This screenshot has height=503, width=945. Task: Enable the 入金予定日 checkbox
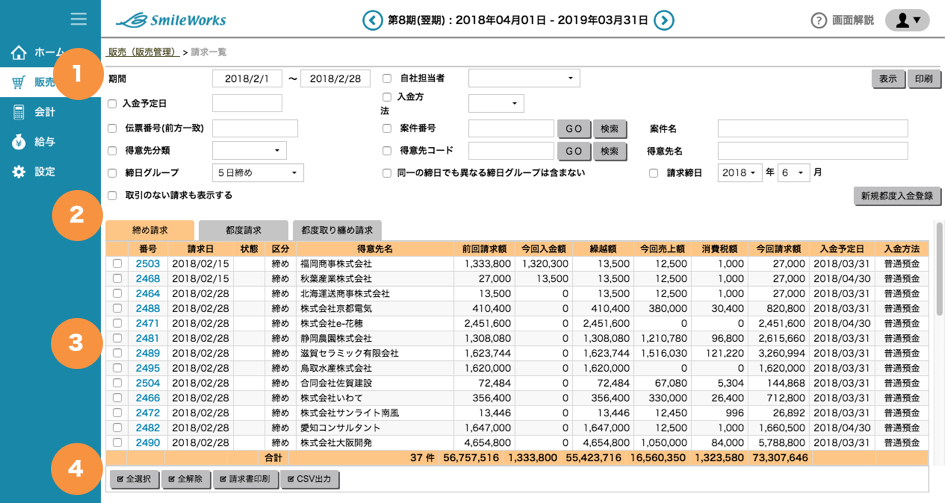click(x=112, y=104)
